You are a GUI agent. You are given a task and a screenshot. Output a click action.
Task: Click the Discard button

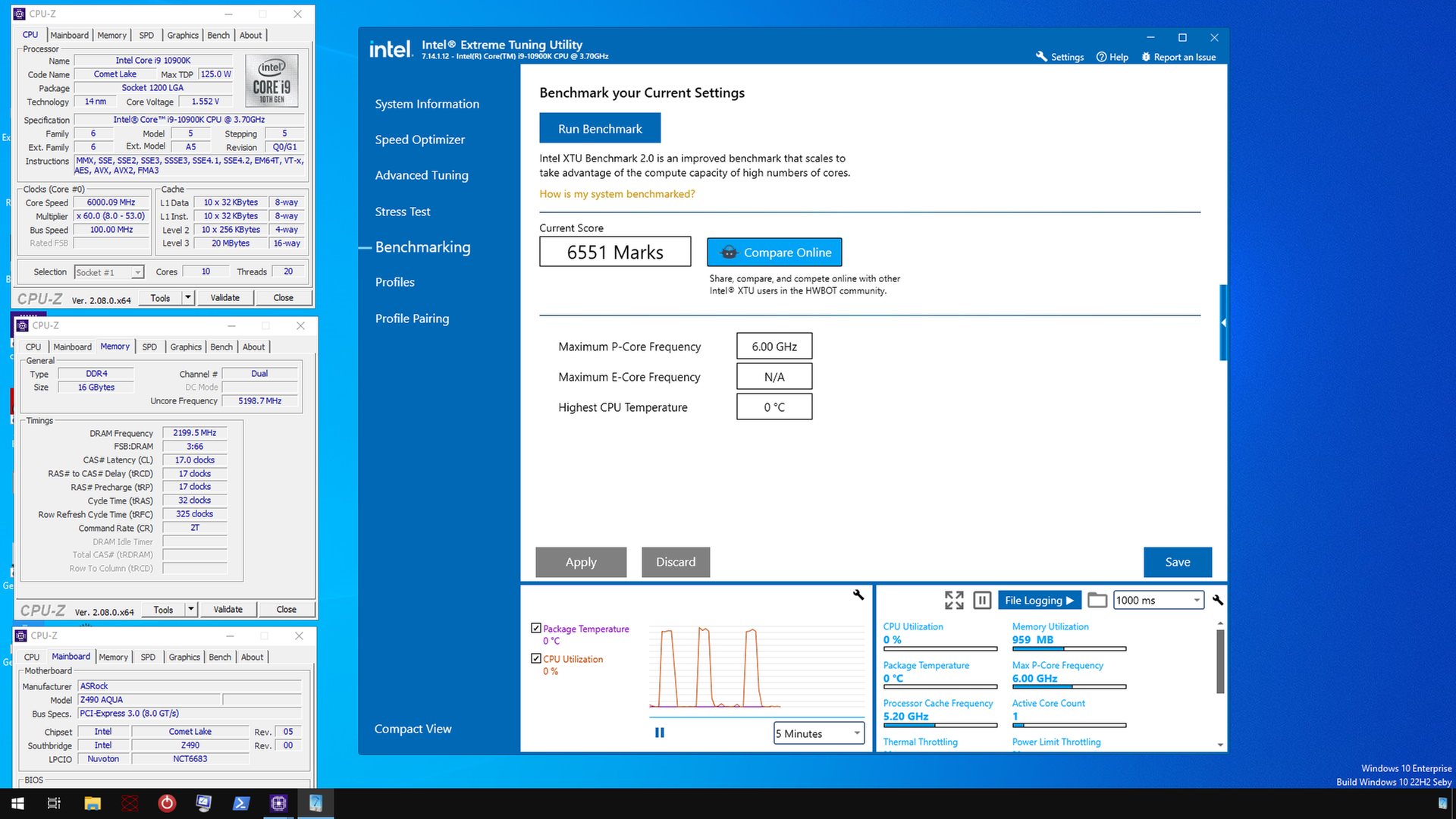pyautogui.click(x=676, y=562)
